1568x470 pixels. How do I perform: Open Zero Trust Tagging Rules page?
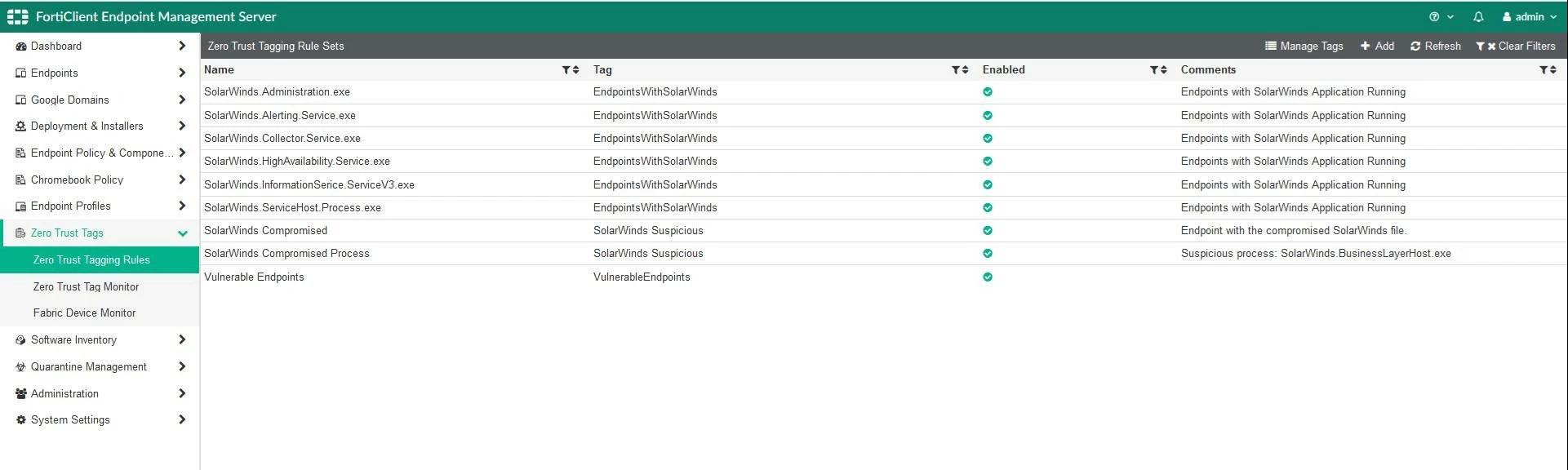pyautogui.click(x=100, y=260)
